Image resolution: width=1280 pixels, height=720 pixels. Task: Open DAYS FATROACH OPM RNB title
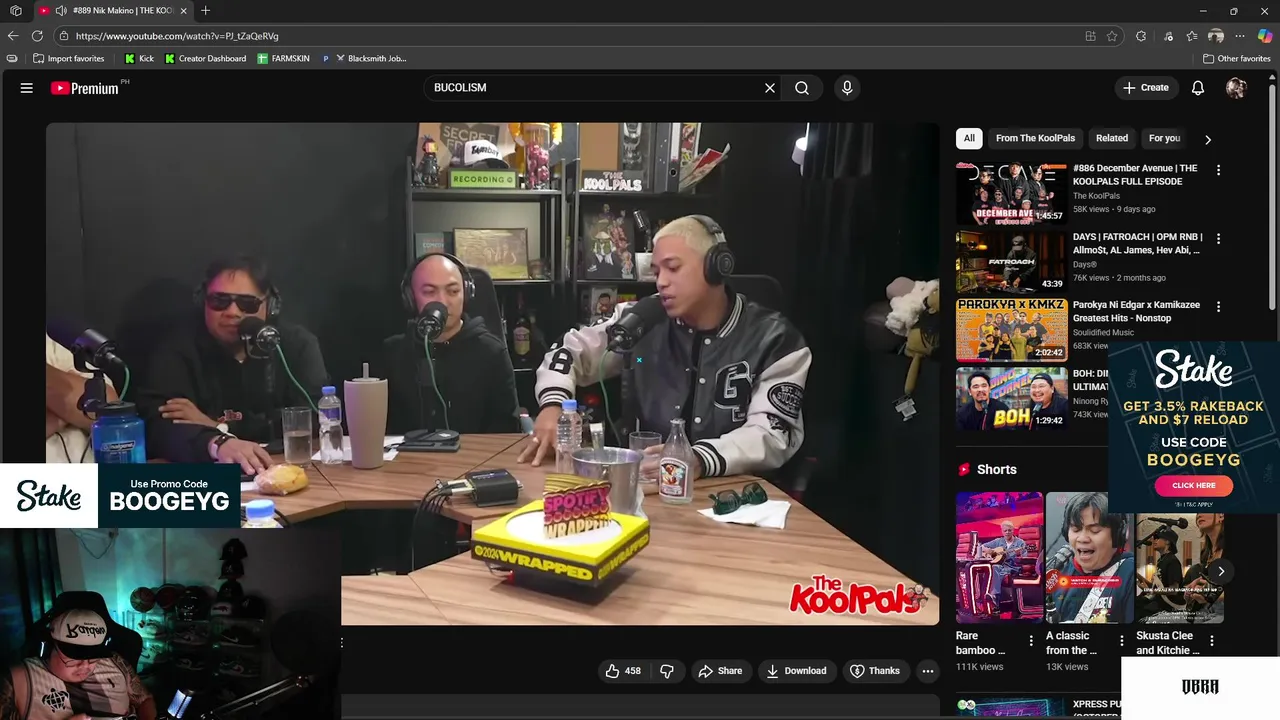click(1138, 243)
